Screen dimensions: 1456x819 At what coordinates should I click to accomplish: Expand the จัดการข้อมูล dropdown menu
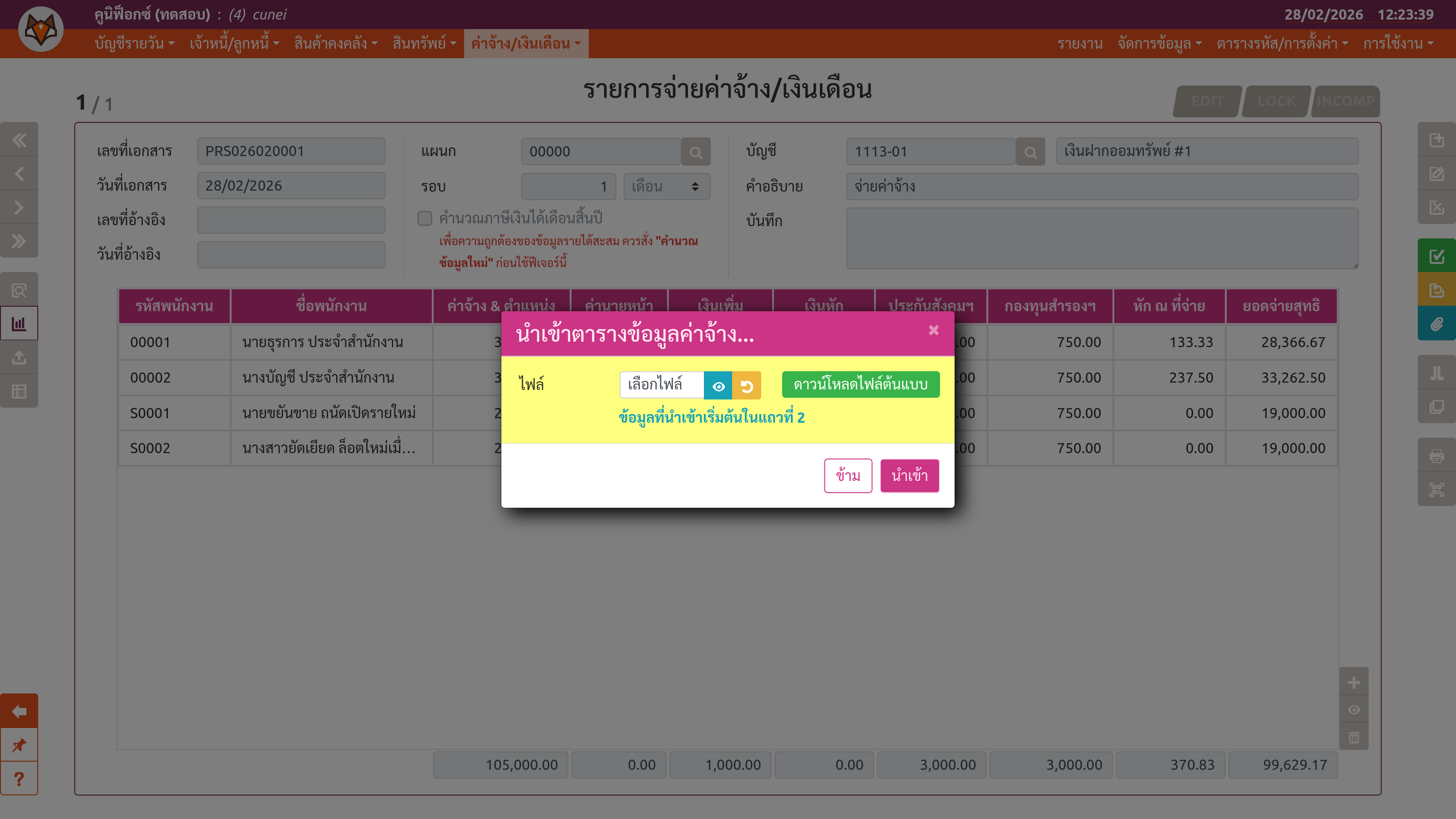coord(1159,44)
